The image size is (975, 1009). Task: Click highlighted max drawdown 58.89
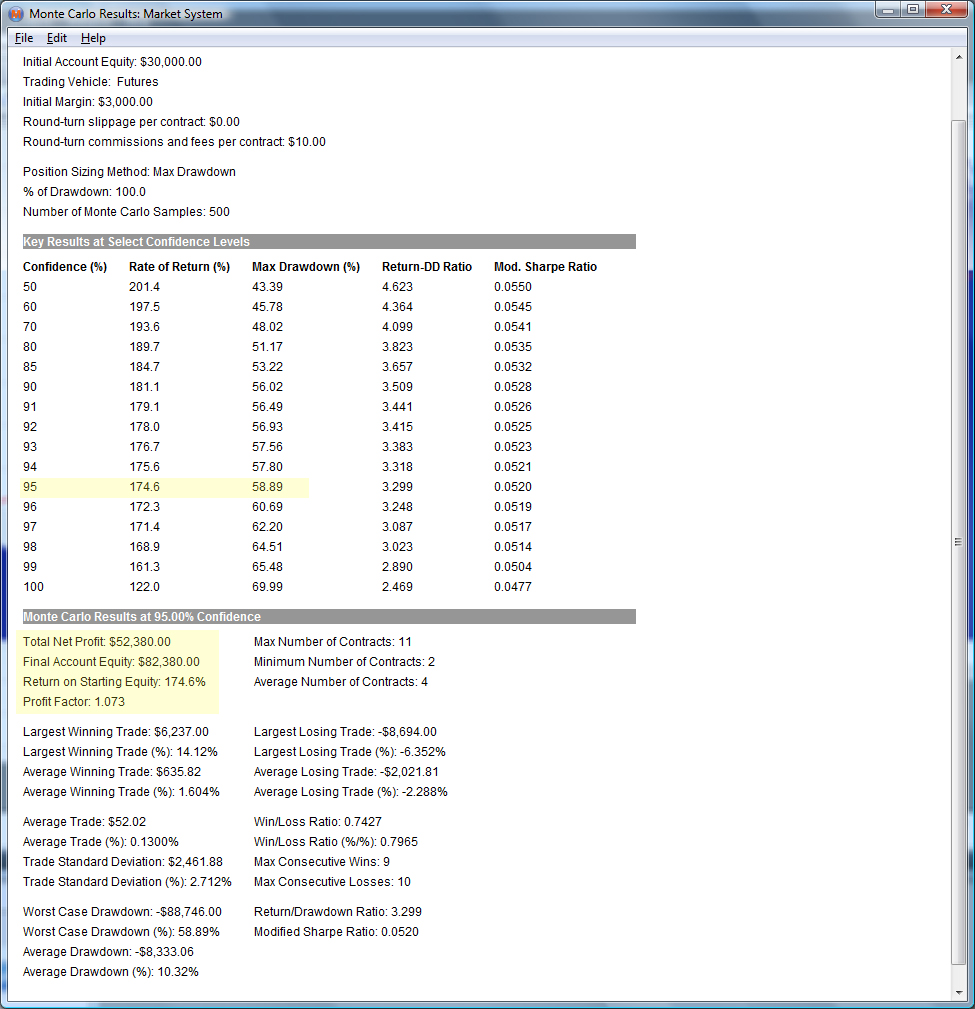pos(267,487)
